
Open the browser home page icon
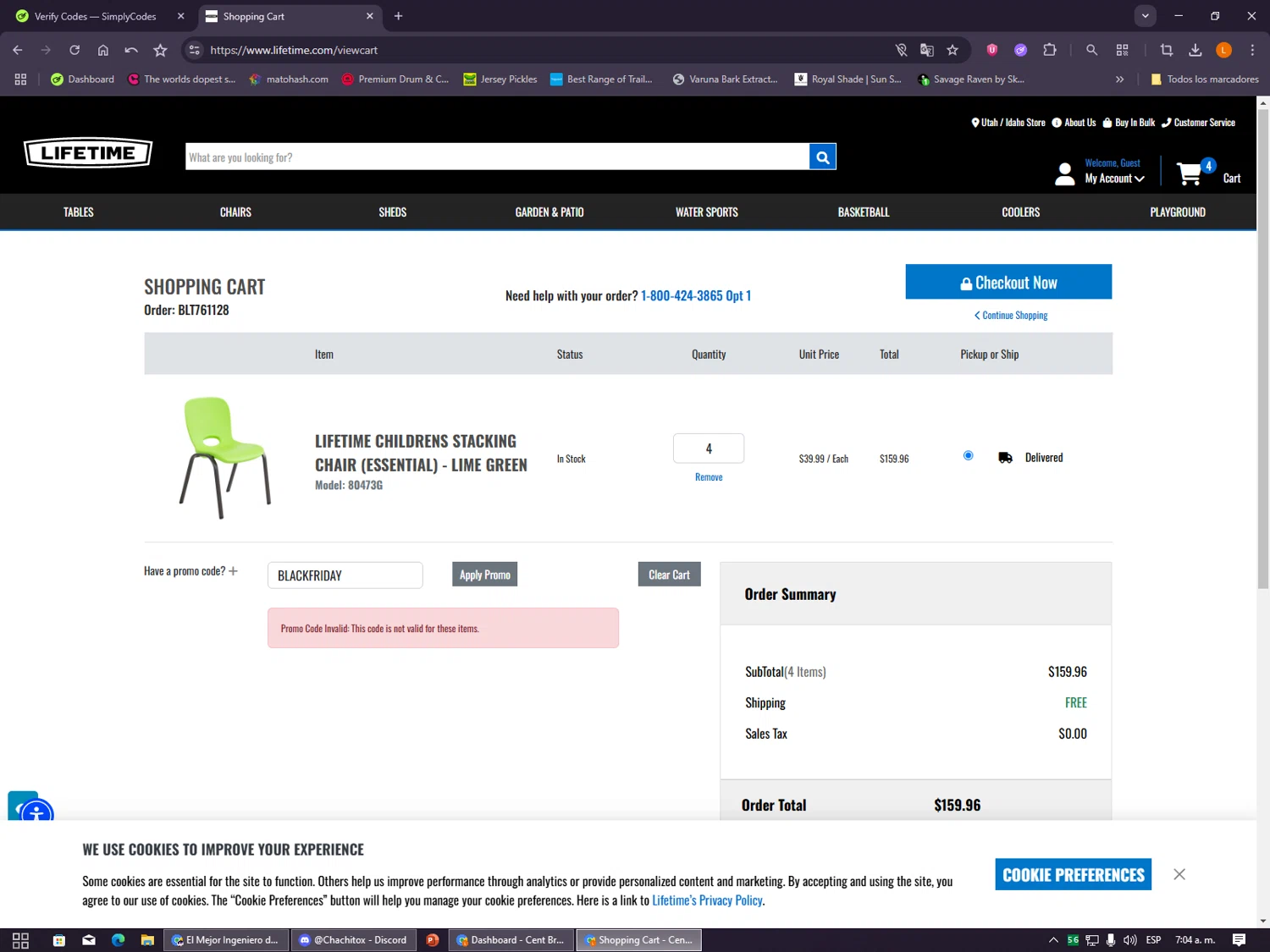(x=103, y=50)
